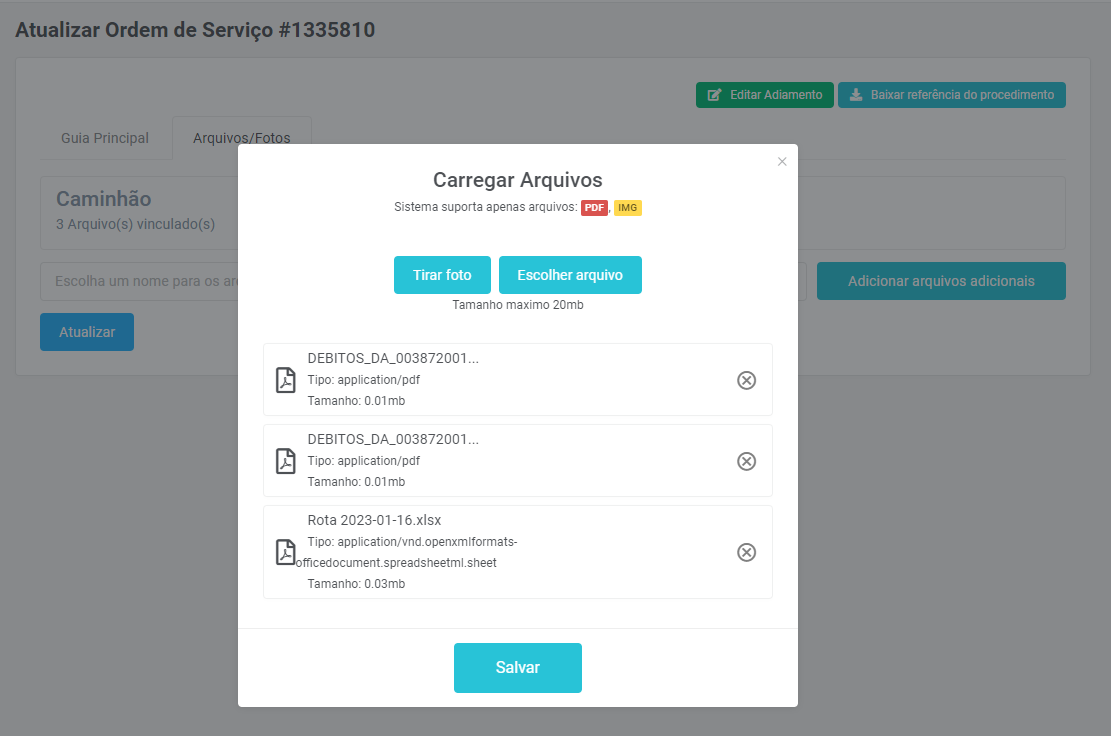This screenshot has height=736, width=1111.
Task: Click the file icon of first DEBITOS_DA entry
Action: click(286, 380)
